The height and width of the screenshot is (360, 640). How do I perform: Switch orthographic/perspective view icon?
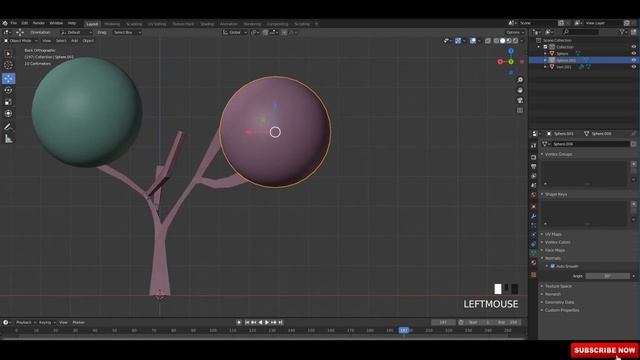[520, 111]
